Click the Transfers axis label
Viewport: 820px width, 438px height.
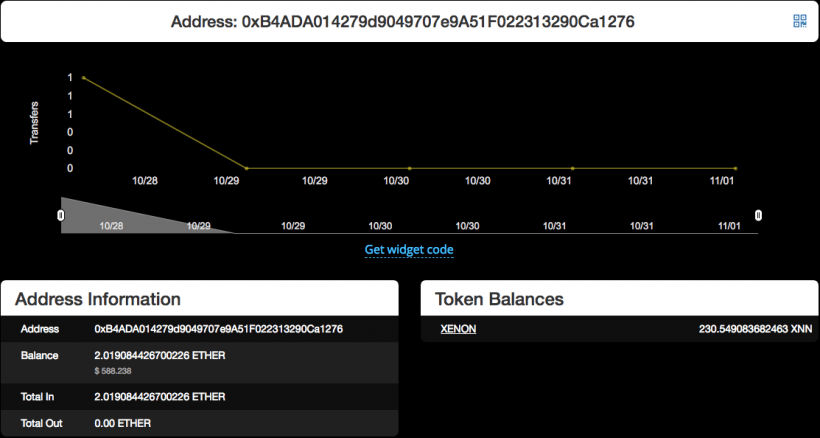coord(35,122)
